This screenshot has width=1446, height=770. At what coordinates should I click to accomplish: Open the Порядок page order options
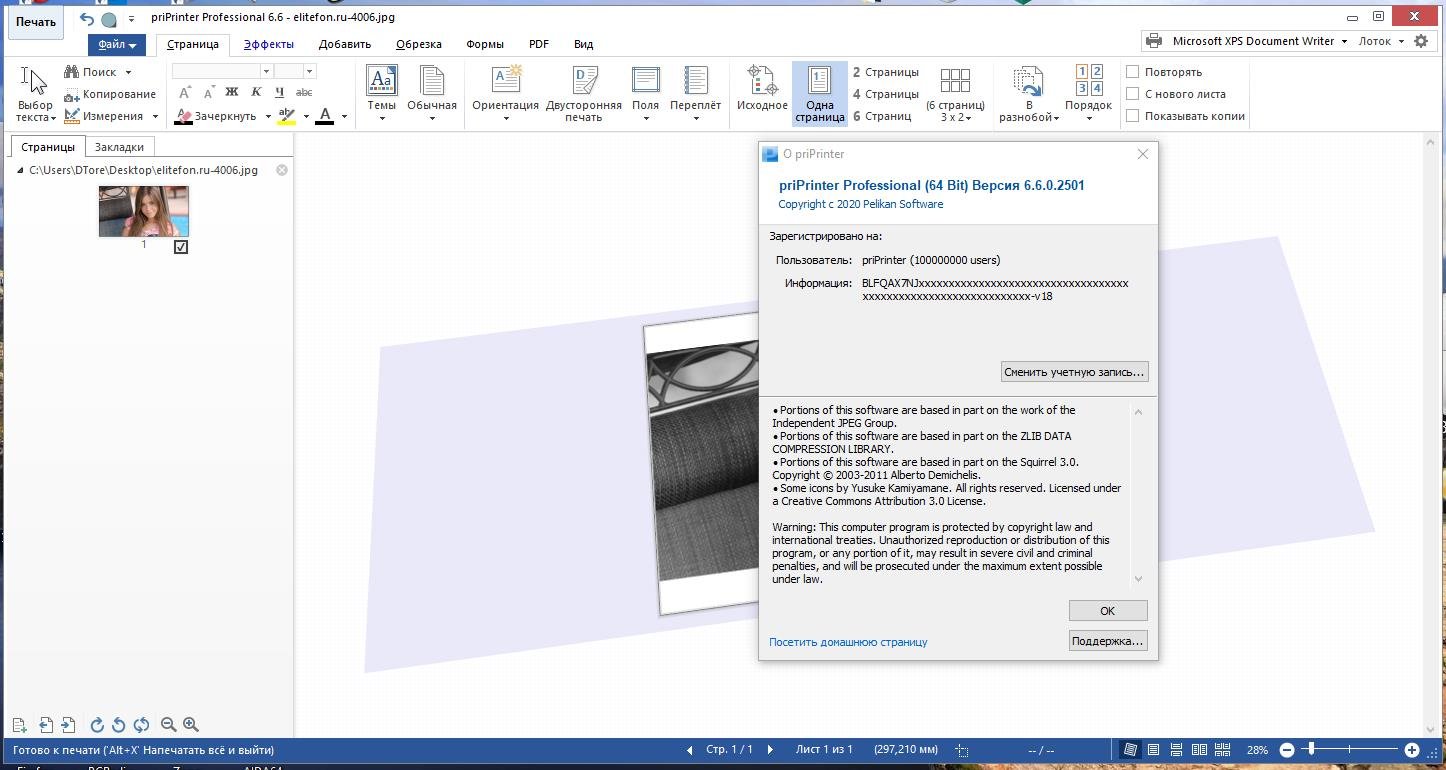(1088, 93)
